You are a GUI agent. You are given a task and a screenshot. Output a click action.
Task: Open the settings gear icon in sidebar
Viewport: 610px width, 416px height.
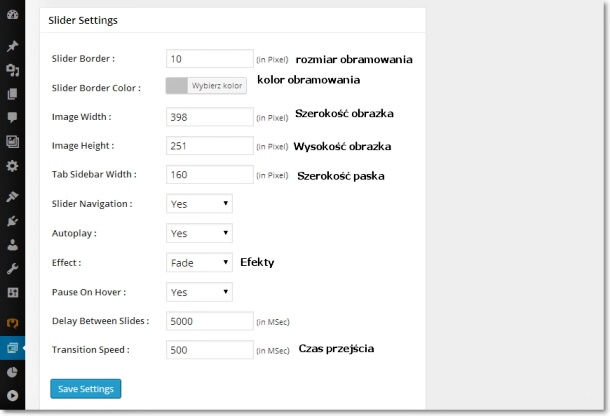(x=12, y=166)
